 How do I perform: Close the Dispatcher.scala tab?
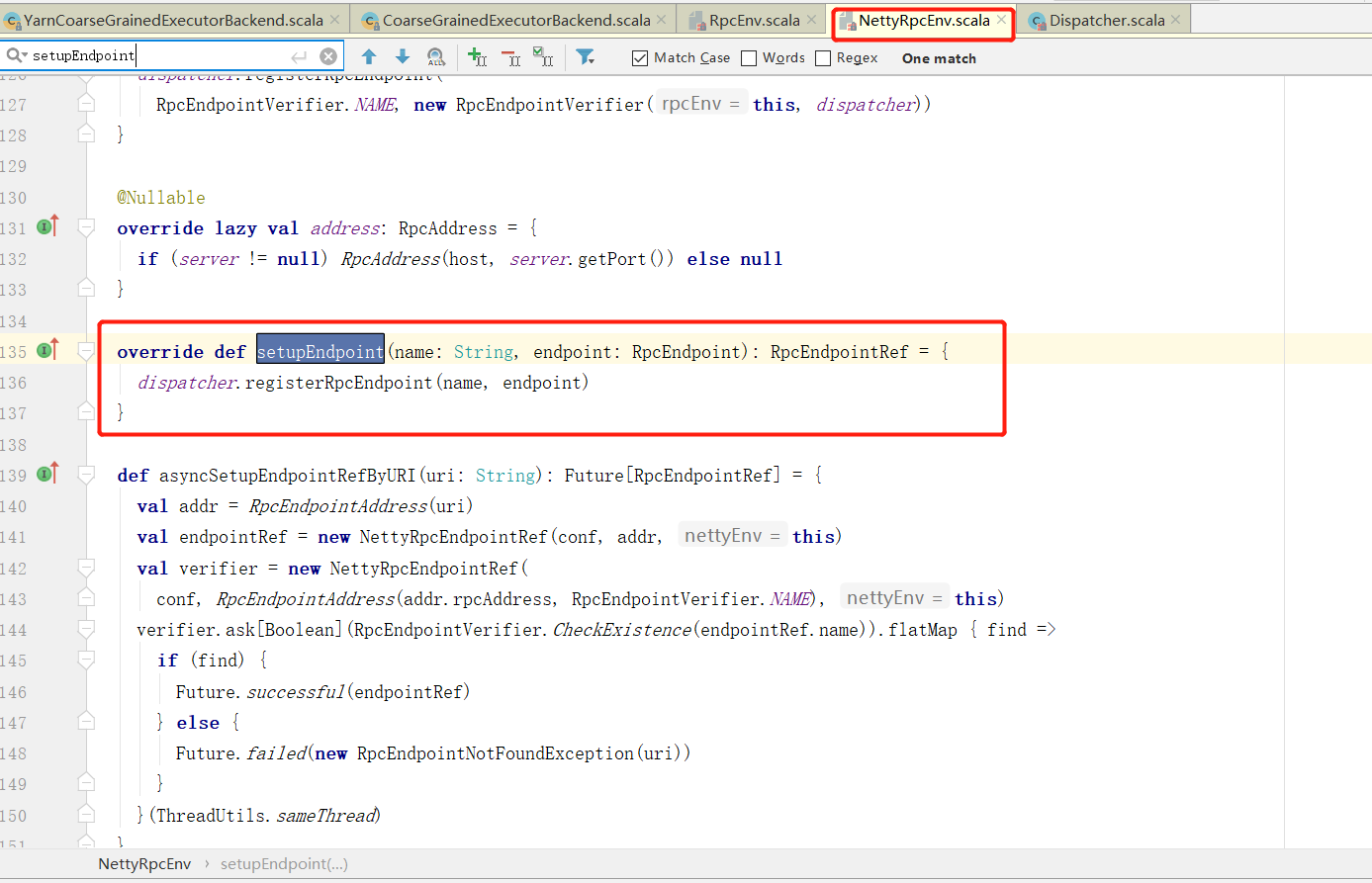coord(1175,20)
